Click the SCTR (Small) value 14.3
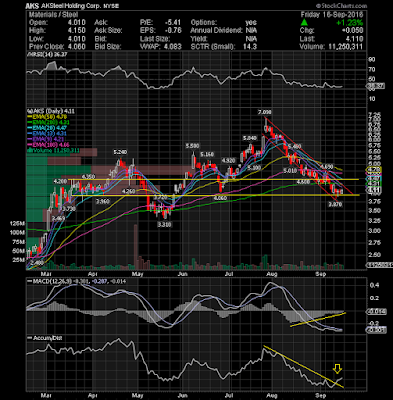Screen dimensions: 393x400 coord(250,47)
